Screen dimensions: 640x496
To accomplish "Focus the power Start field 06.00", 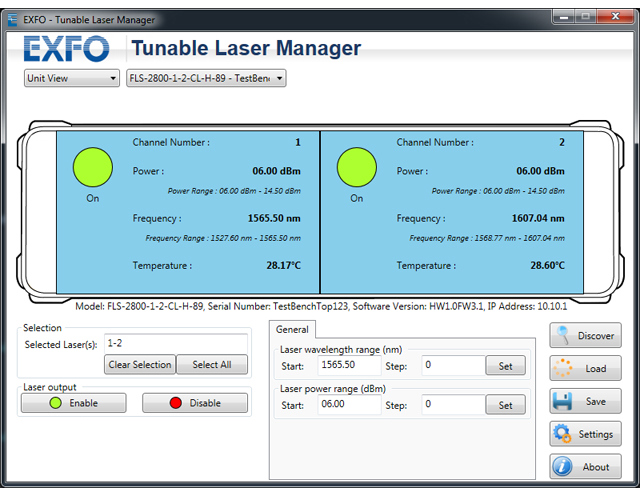I will [x=349, y=404].
